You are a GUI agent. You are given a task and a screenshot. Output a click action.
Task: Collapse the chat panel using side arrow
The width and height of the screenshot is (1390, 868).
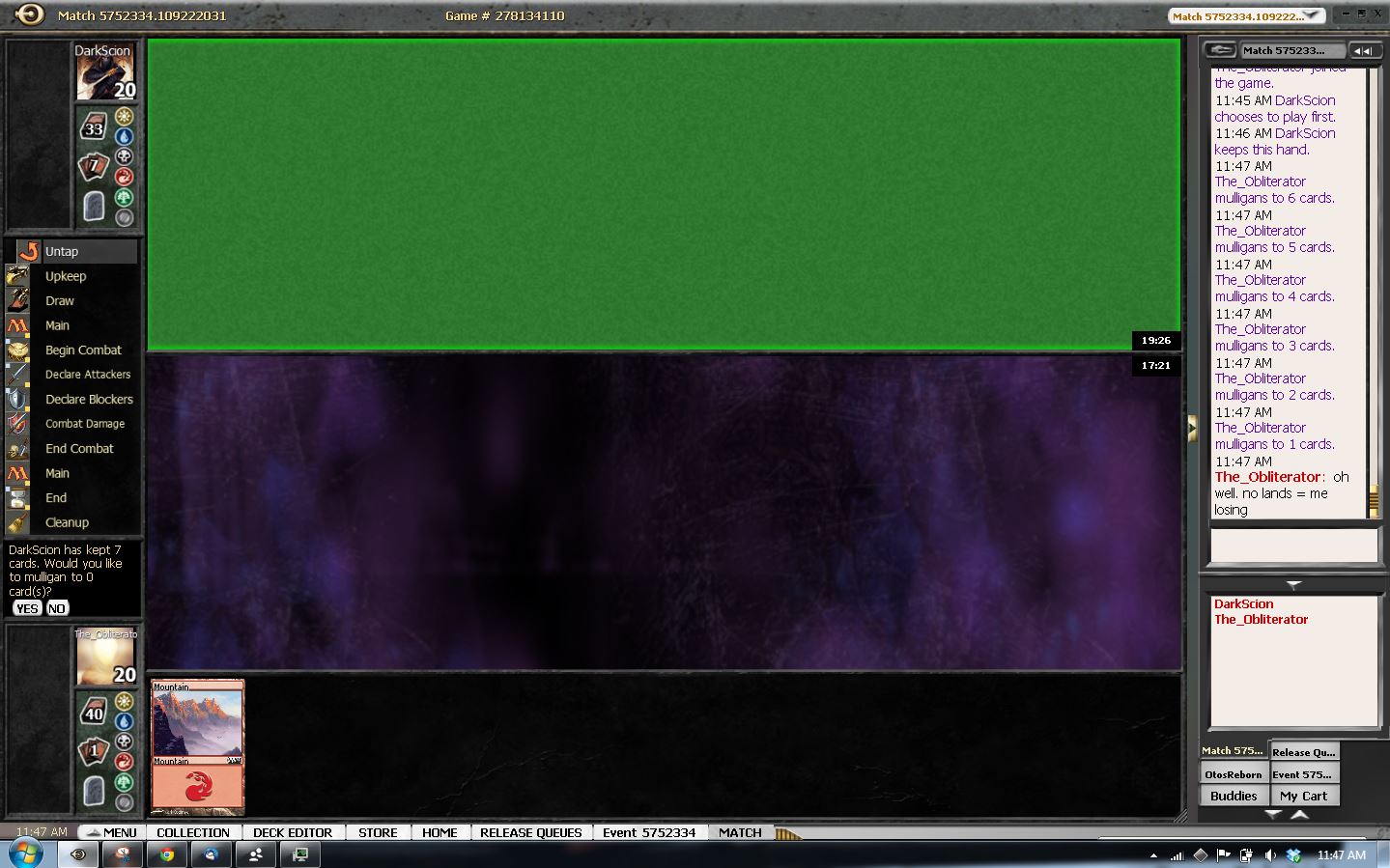click(1192, 428)
